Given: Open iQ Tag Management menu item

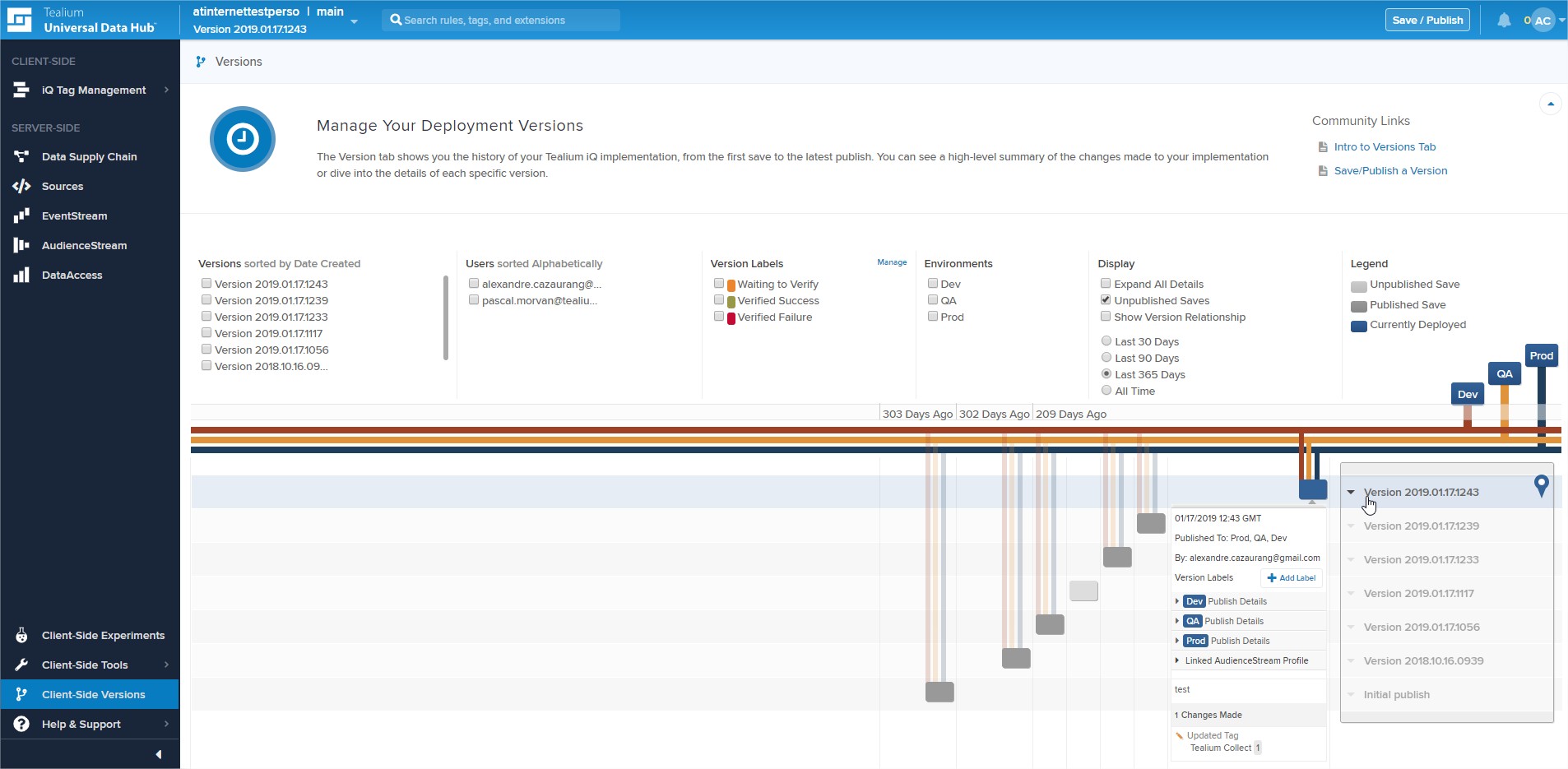Looking at the screenshot, I should (x=94, y=90).
